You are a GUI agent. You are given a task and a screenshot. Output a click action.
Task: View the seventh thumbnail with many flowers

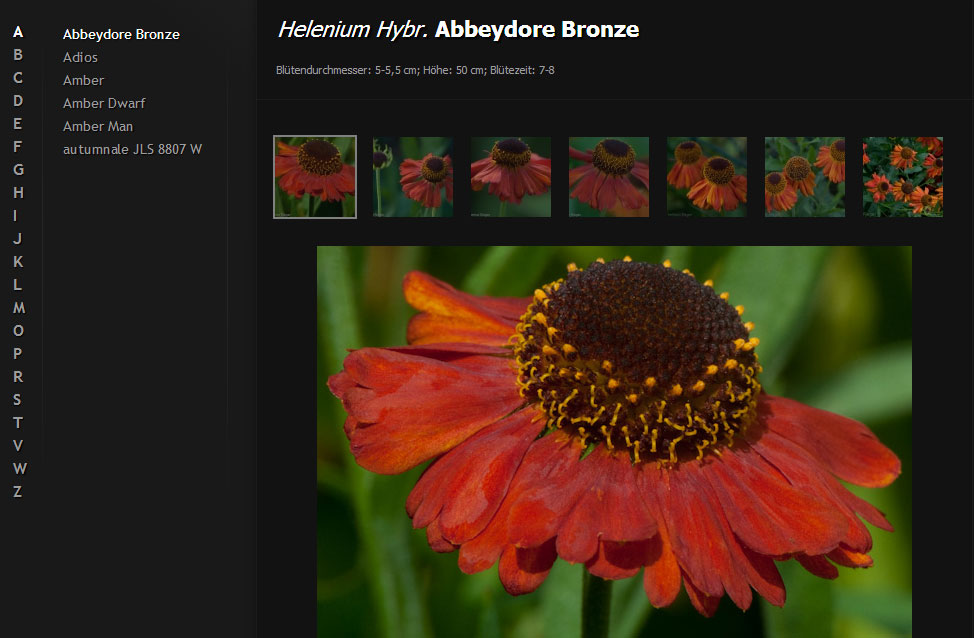point(903,177)
